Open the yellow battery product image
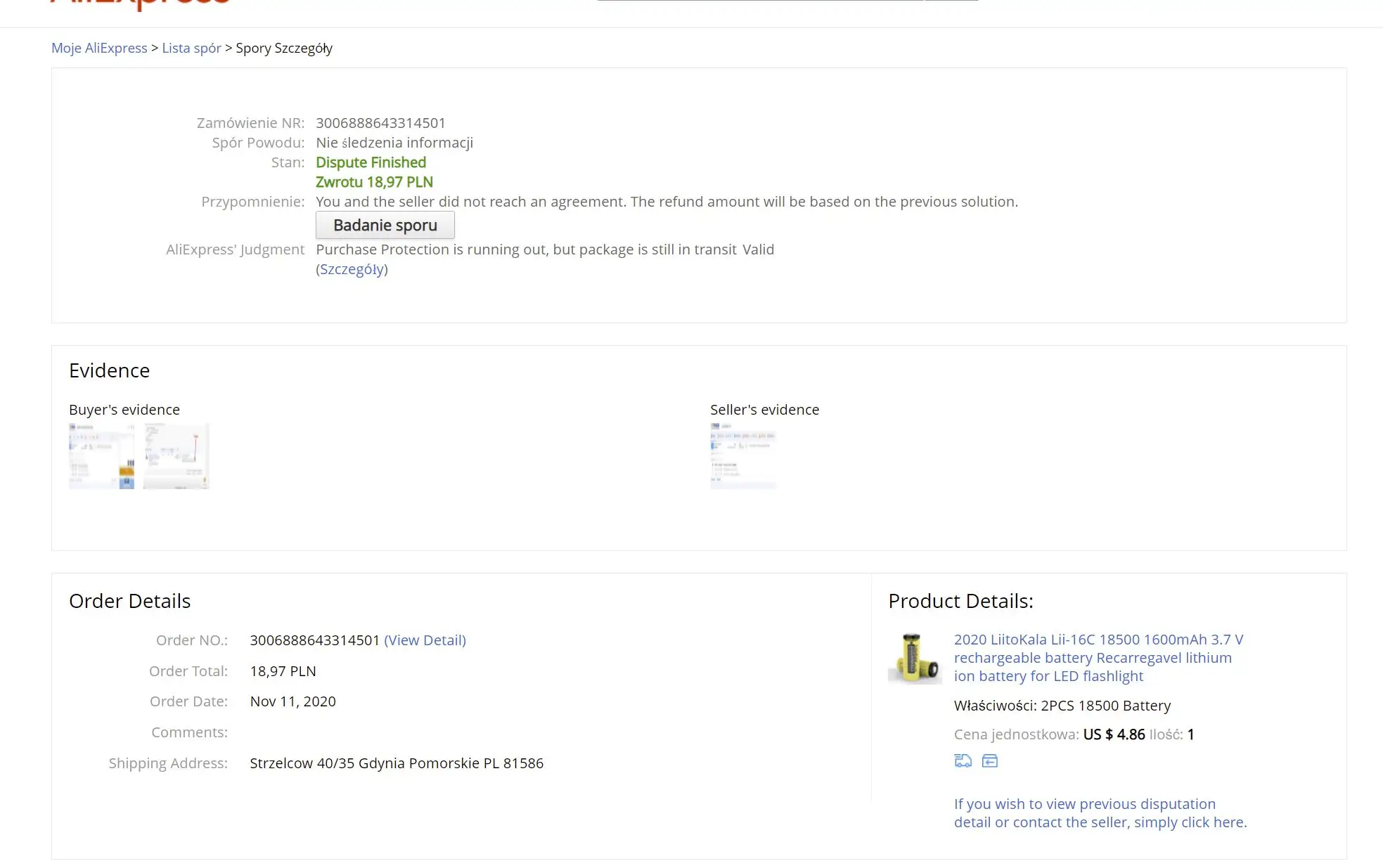The image size is (1383, 868). pyautogui.click(x=914, y=658)
